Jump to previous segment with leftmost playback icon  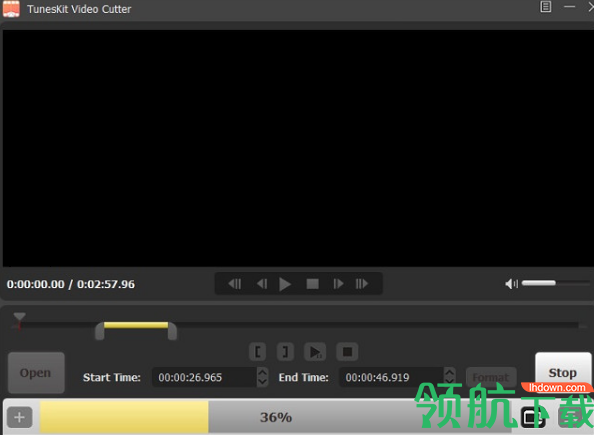[x=234, y=284]
